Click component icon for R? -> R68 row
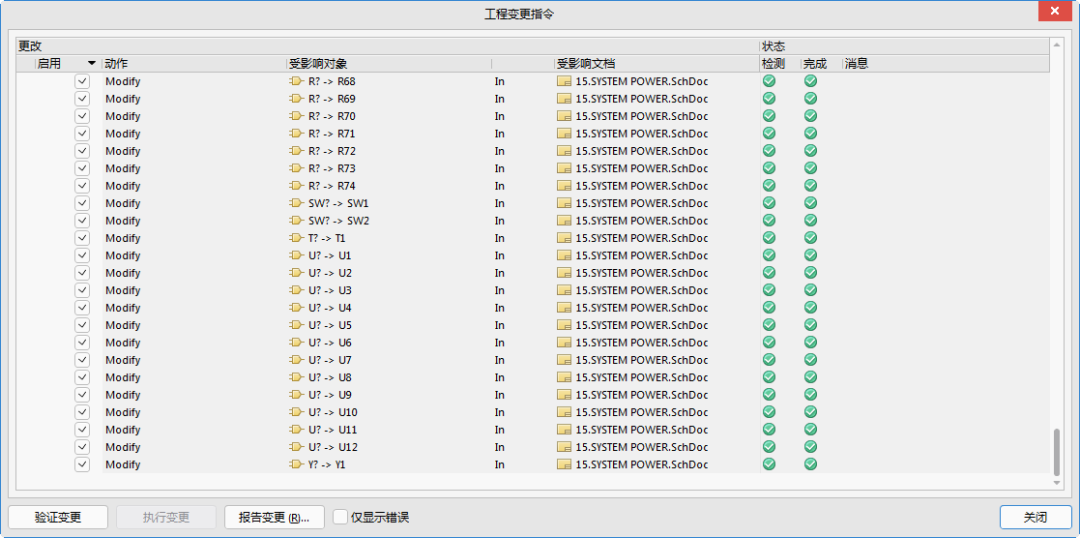This screenshot has width=1080, height=538. point(296,81)
